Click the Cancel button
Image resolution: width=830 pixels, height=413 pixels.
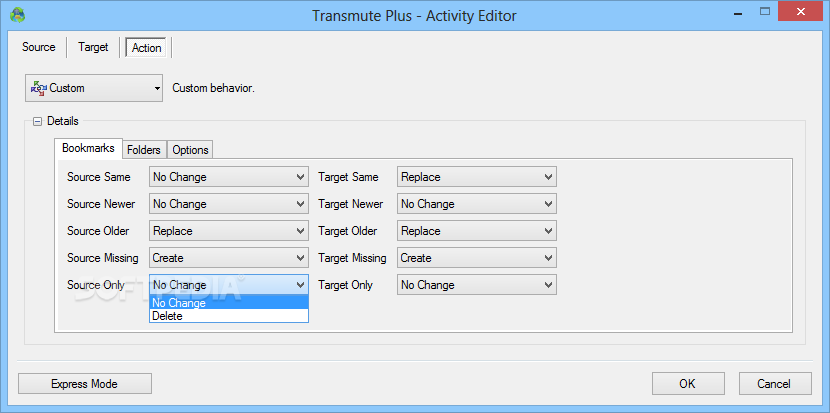[x=775, y=384]
